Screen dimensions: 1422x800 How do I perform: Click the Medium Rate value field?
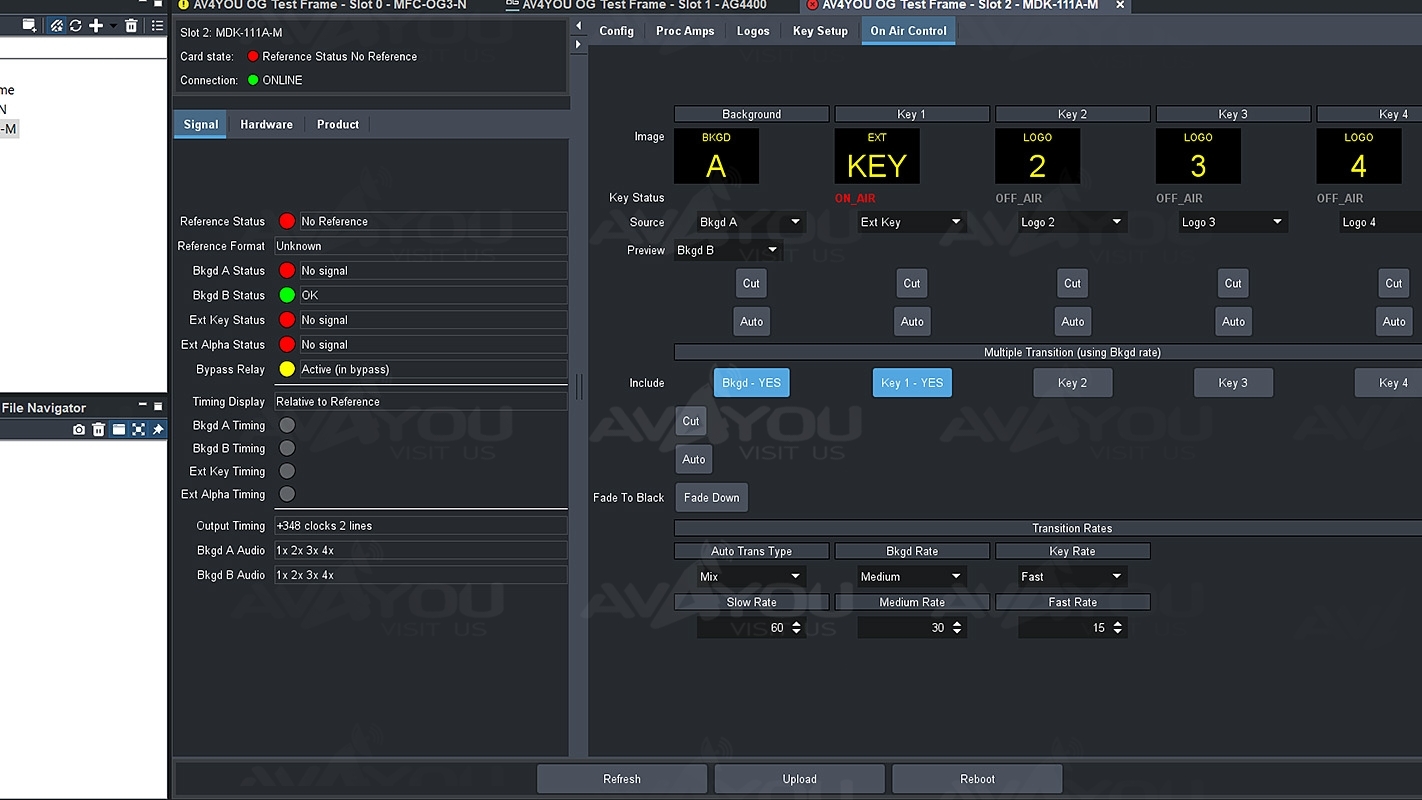(x=903, y=628)
